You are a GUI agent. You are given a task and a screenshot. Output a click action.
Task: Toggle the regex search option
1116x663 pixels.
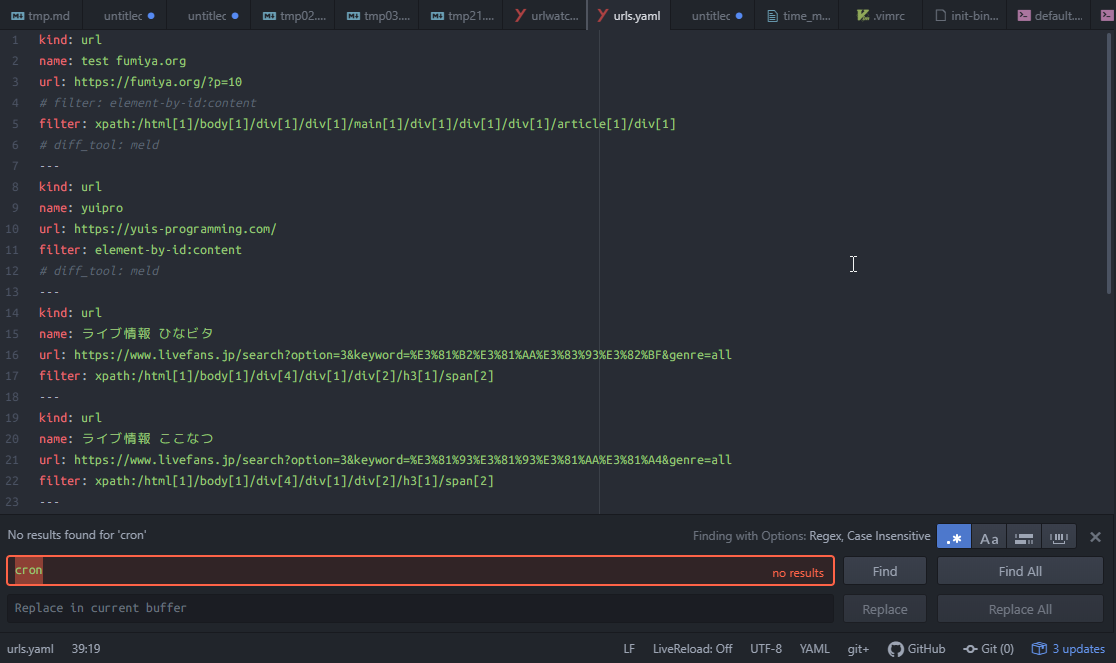tap(953, 537)
